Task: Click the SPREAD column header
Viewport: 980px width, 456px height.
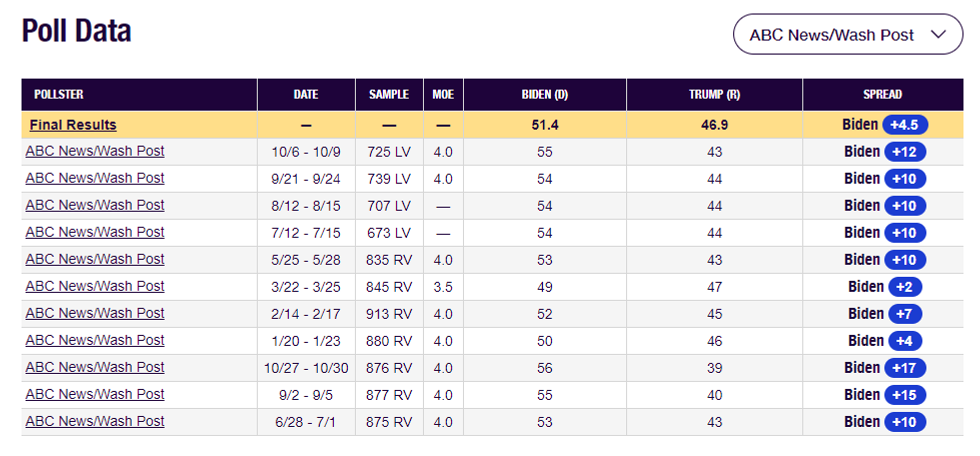Action: click(883, 95)
